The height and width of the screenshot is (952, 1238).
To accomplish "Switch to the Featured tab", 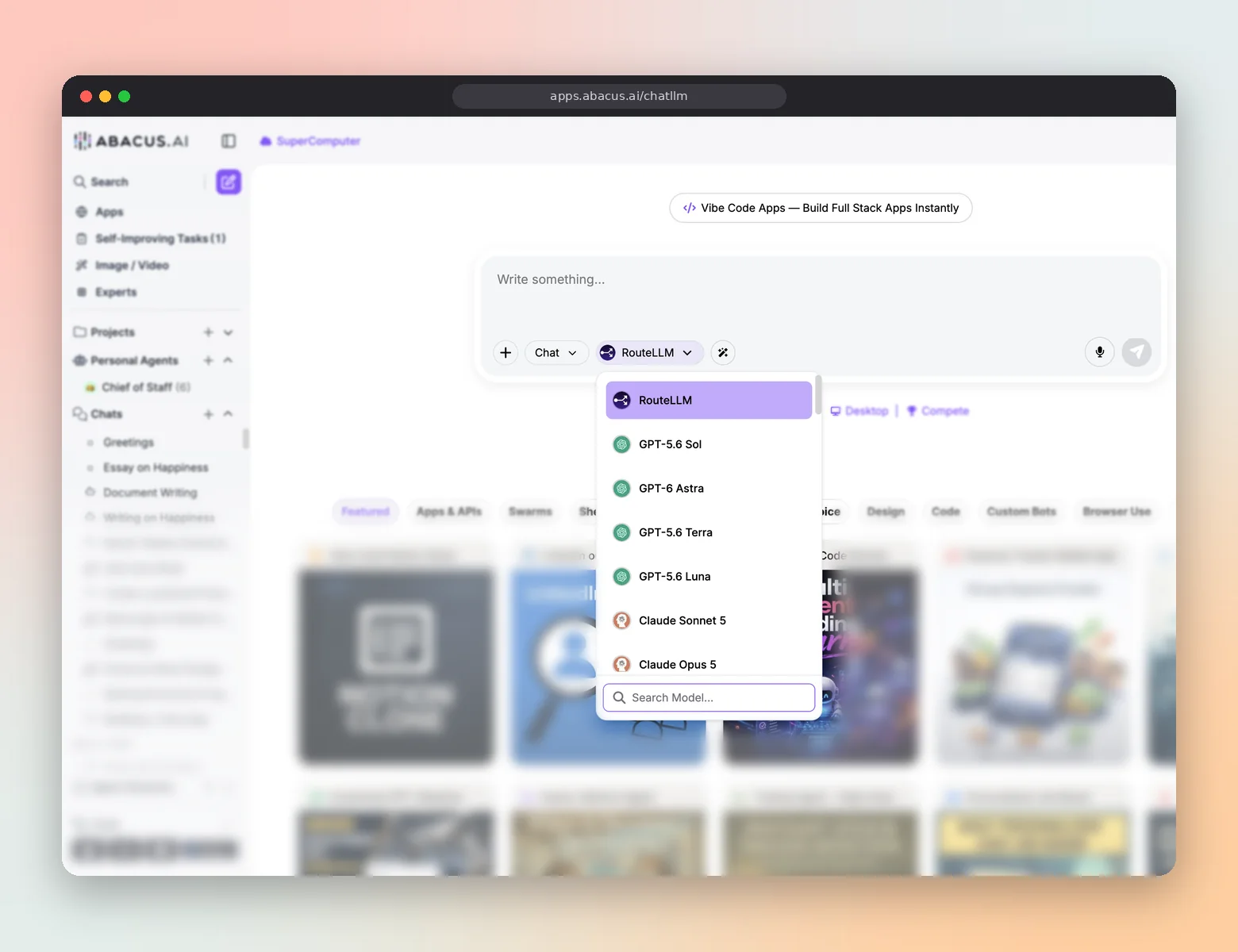I will click(x=365, y=512).
